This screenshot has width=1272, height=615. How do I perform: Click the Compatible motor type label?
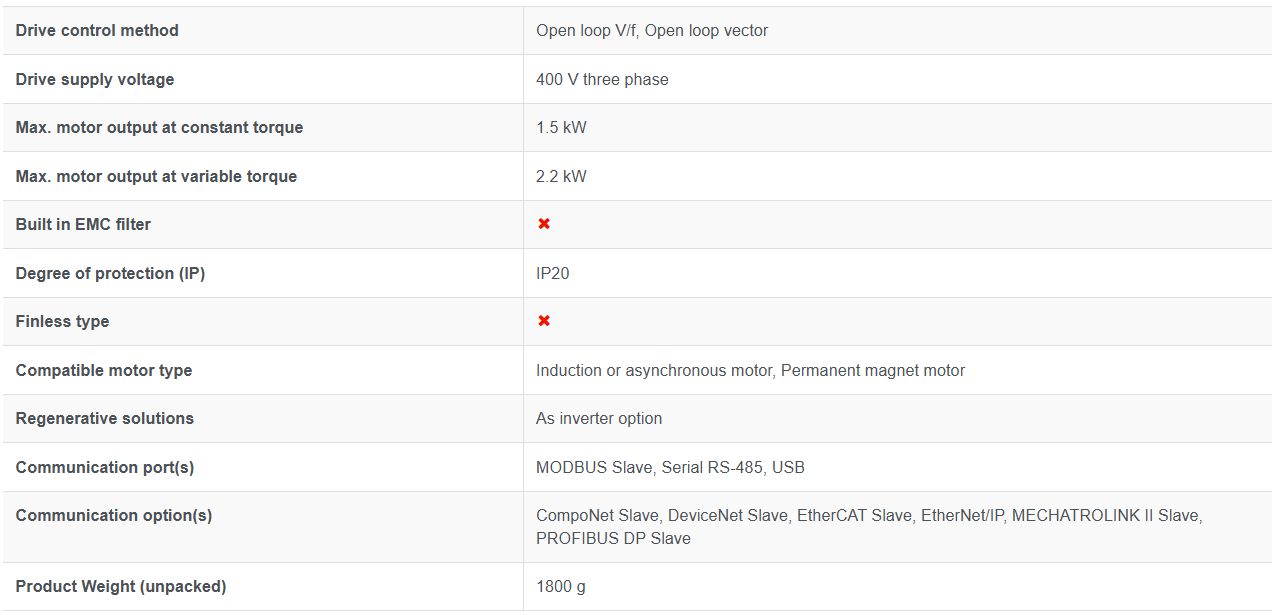pyautogui.click(x=104, y=370)
